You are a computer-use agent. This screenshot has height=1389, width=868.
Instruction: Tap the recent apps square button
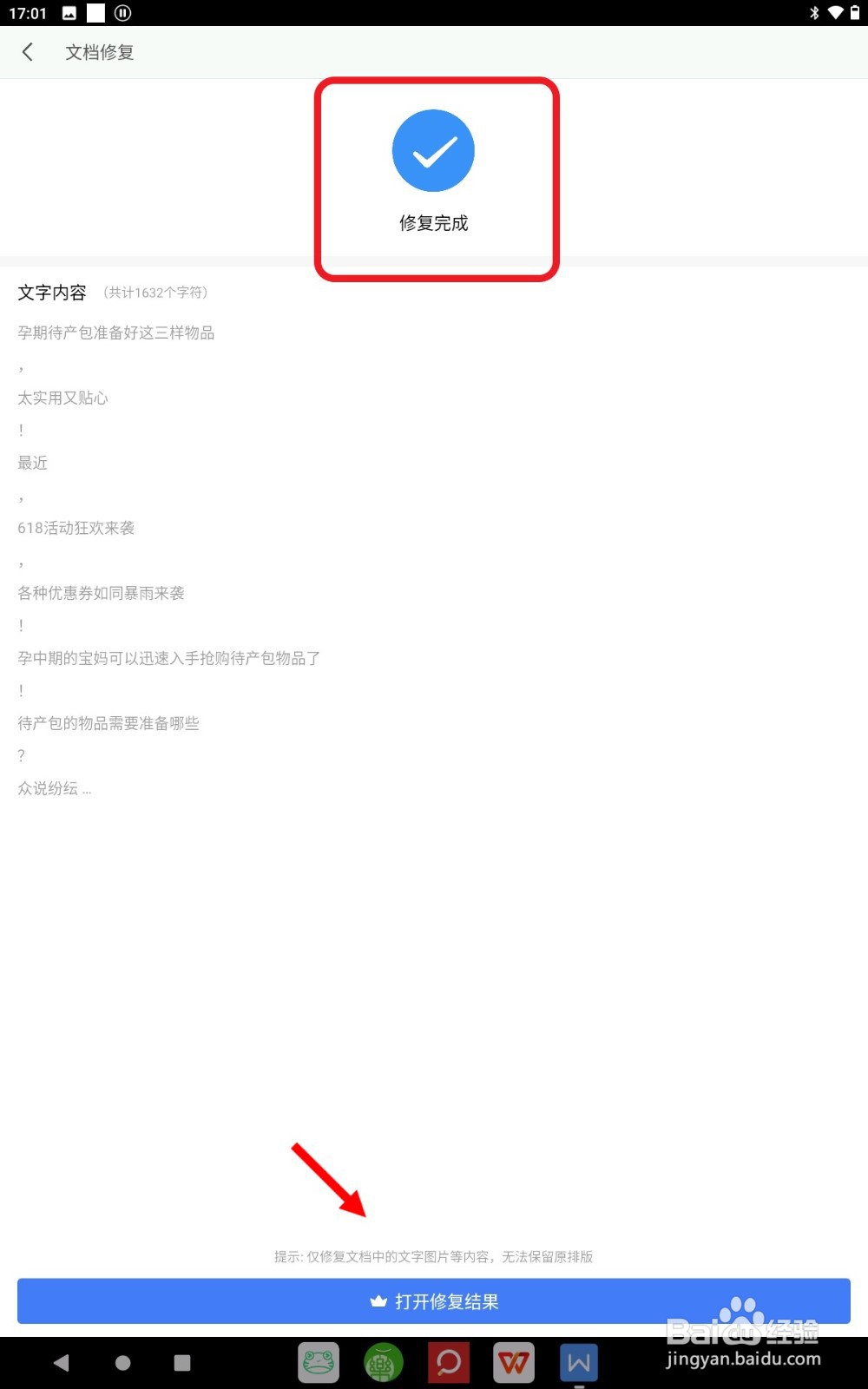coord(182,1363)
